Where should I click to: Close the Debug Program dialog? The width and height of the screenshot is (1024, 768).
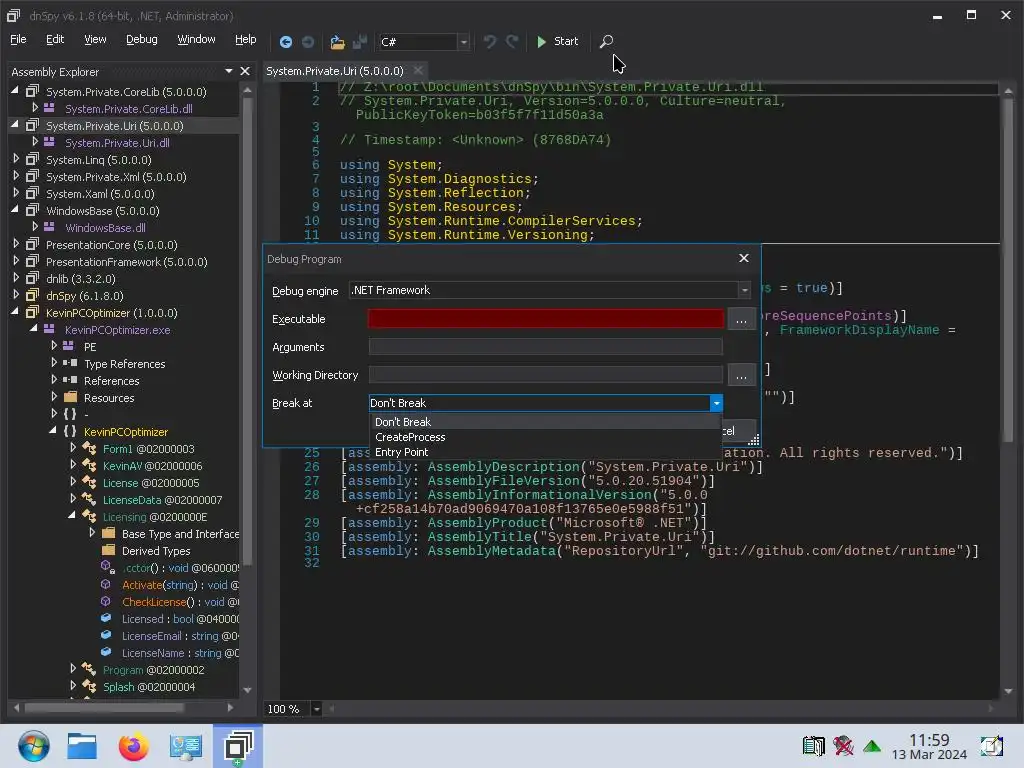click(x=743, y=258)
